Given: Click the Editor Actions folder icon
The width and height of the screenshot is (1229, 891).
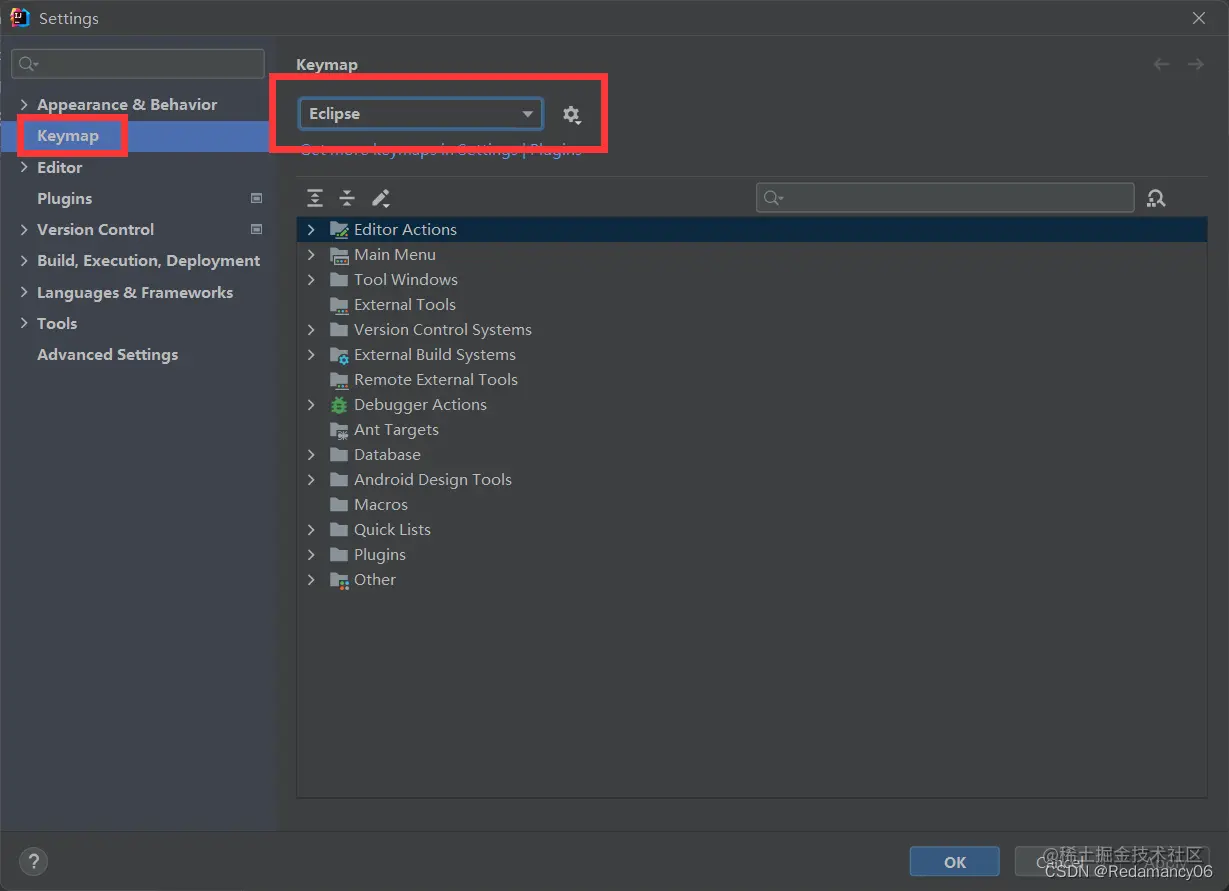Looking at the screenshot, I should [339, 230].
